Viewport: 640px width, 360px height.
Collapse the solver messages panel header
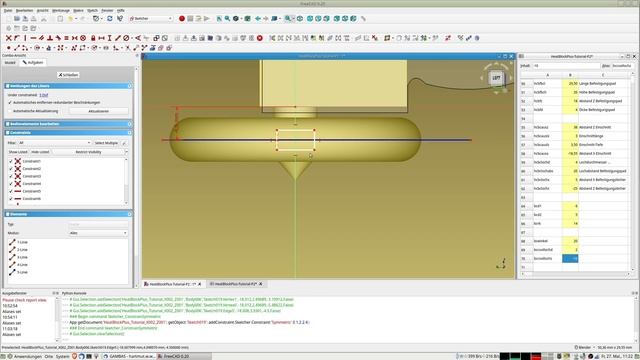coord(68,86)
